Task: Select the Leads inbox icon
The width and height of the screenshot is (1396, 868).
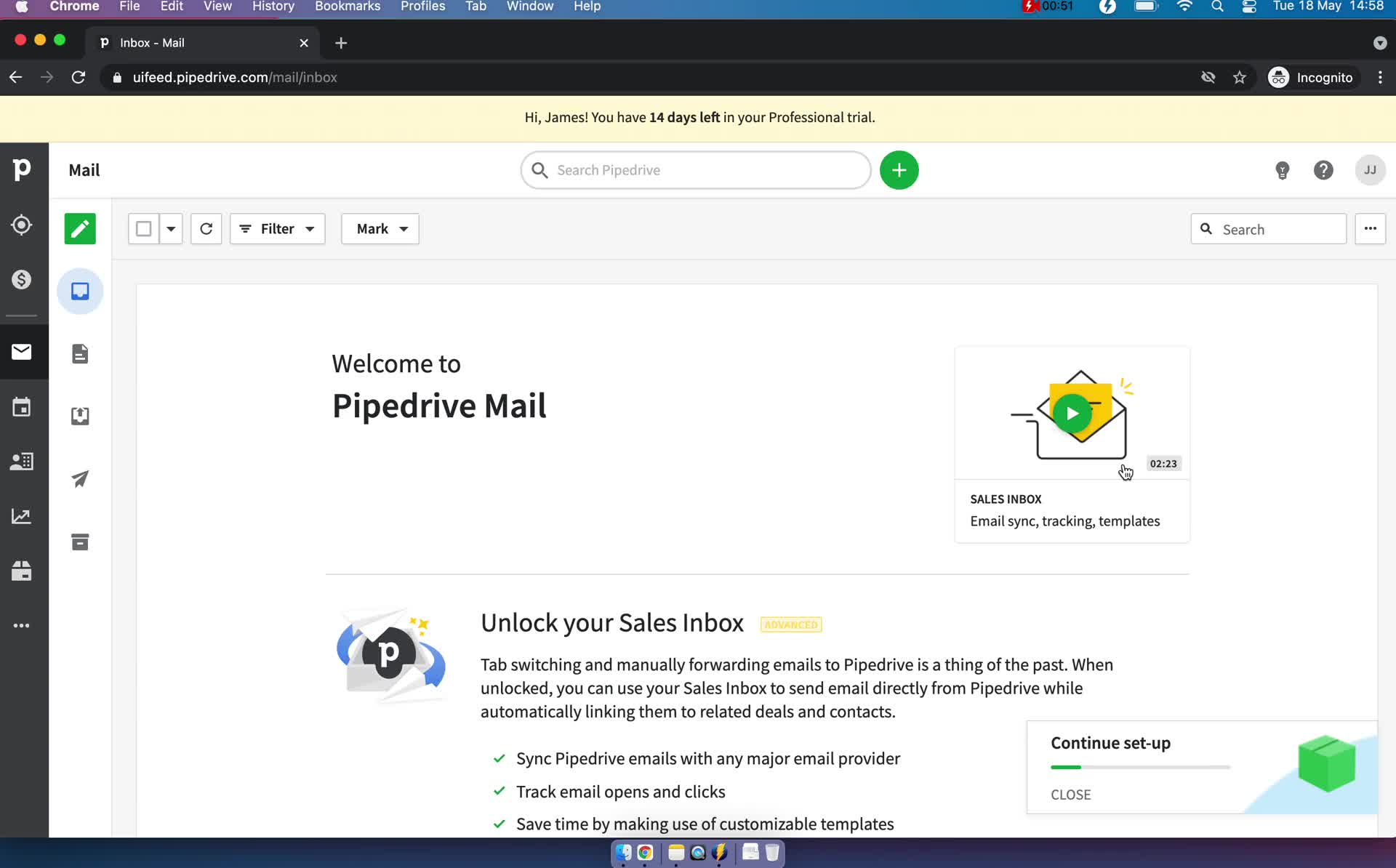Action: (x=22, y=225)
